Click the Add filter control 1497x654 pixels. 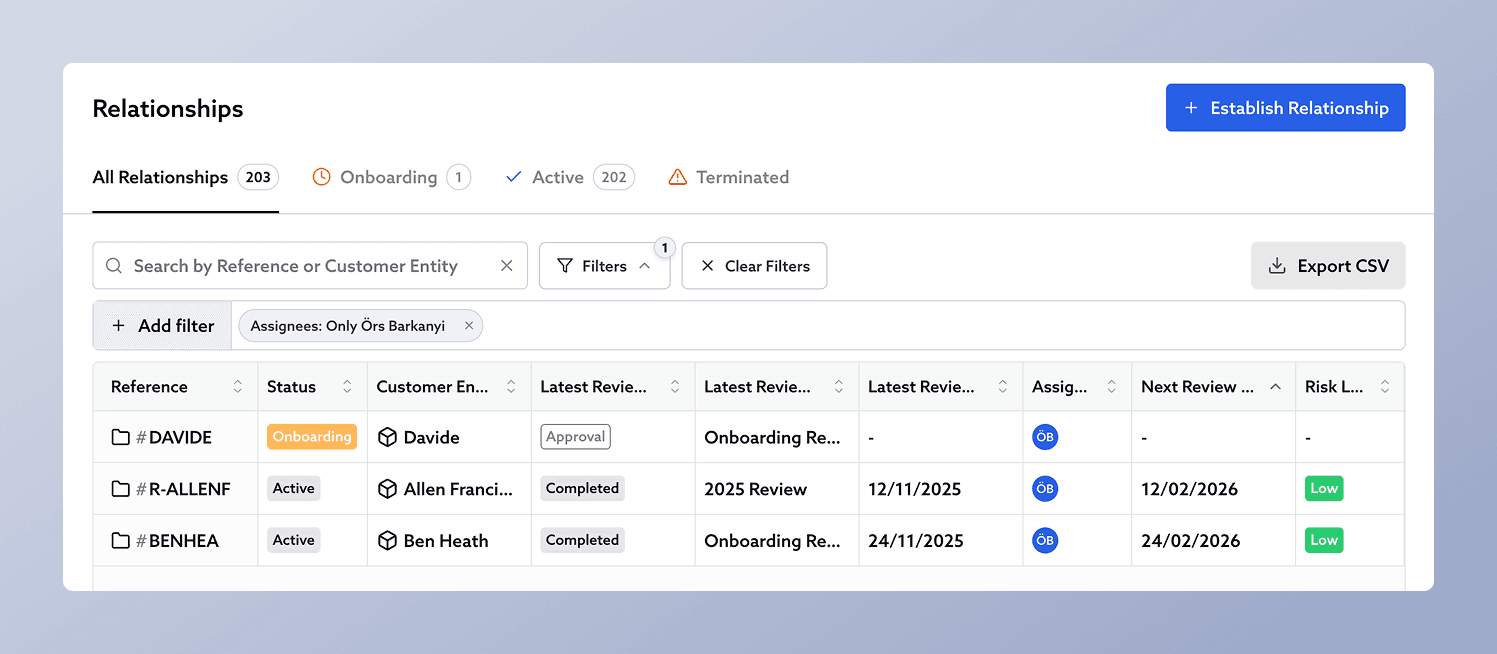[161, 325]
